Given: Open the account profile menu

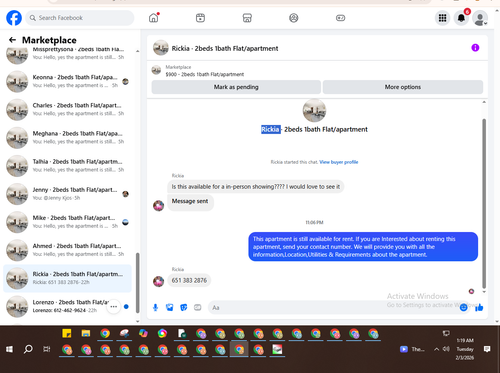Looking at the screenshot, I should (x=480, y=18).
